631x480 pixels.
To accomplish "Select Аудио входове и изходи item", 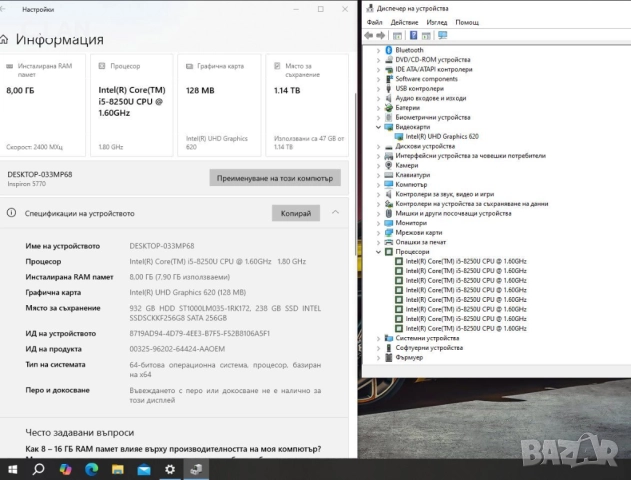I will pos(431,98).
